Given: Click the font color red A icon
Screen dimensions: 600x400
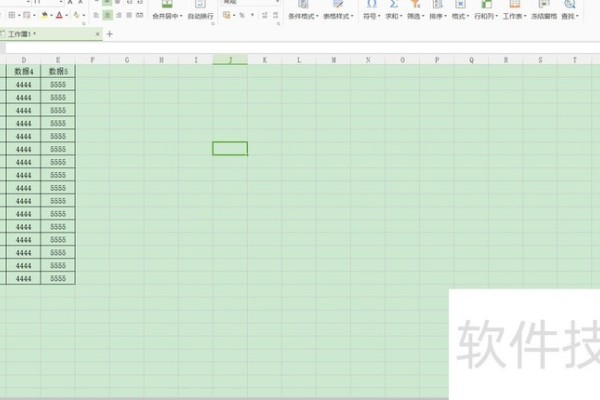Looking at the screenshot, I should 59,15.
